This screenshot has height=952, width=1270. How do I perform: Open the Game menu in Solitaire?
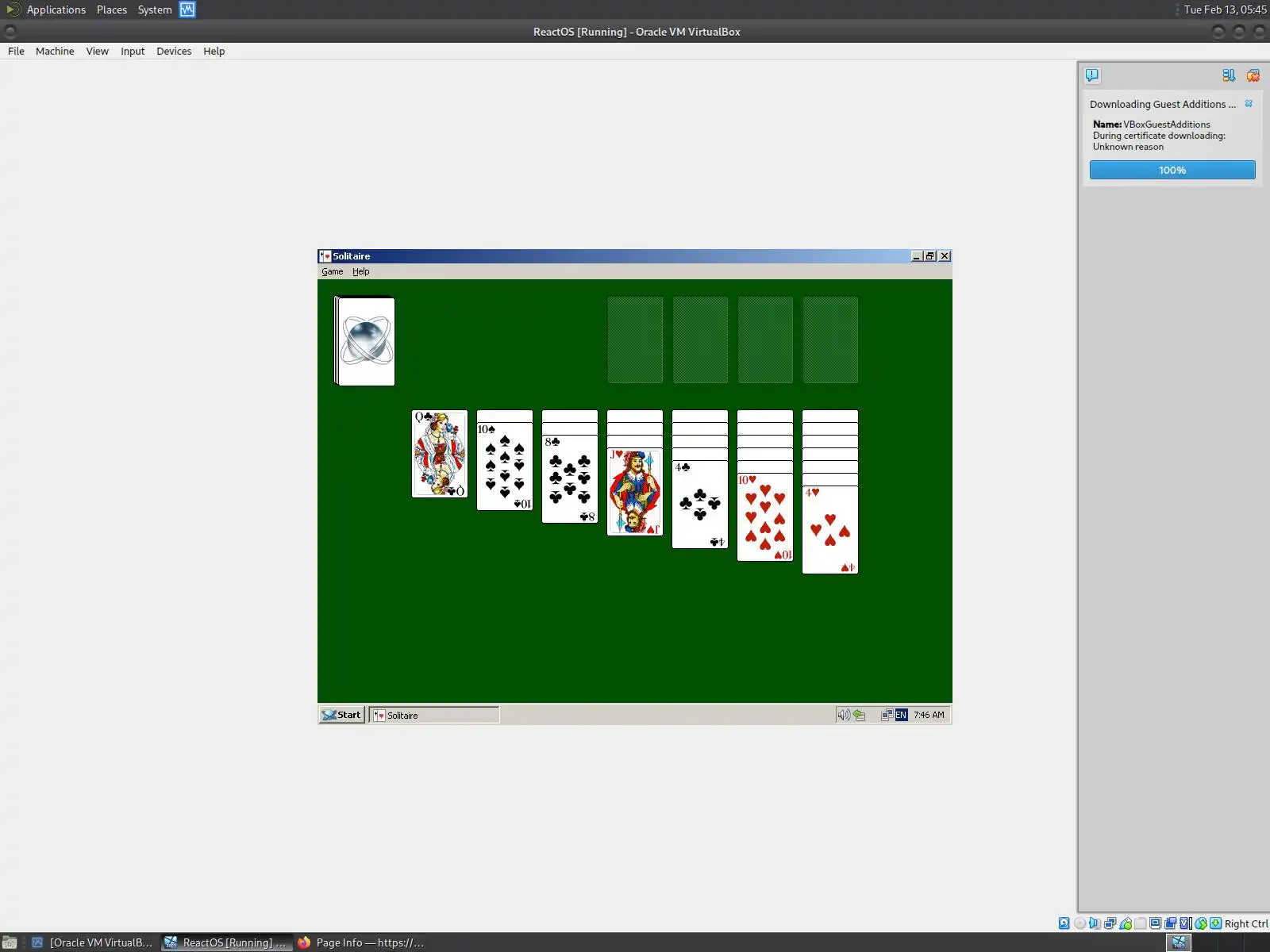333,271
